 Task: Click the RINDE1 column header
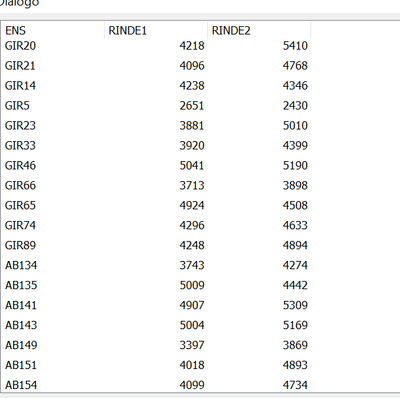(156, 31)
